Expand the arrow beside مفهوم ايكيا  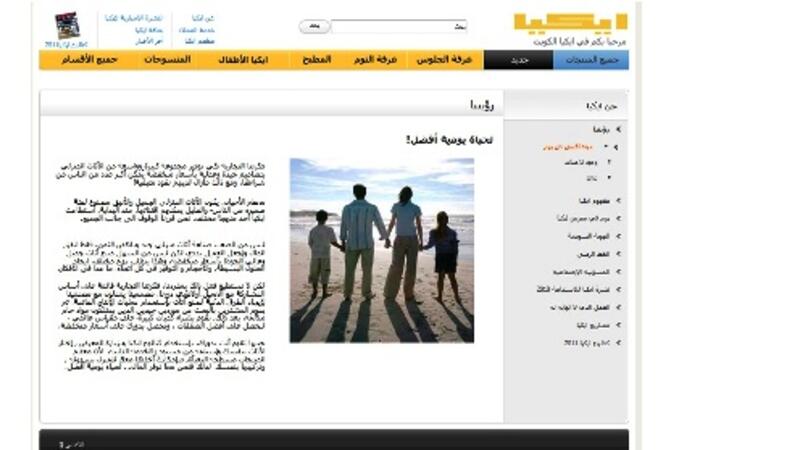click(x=618, y=201)
